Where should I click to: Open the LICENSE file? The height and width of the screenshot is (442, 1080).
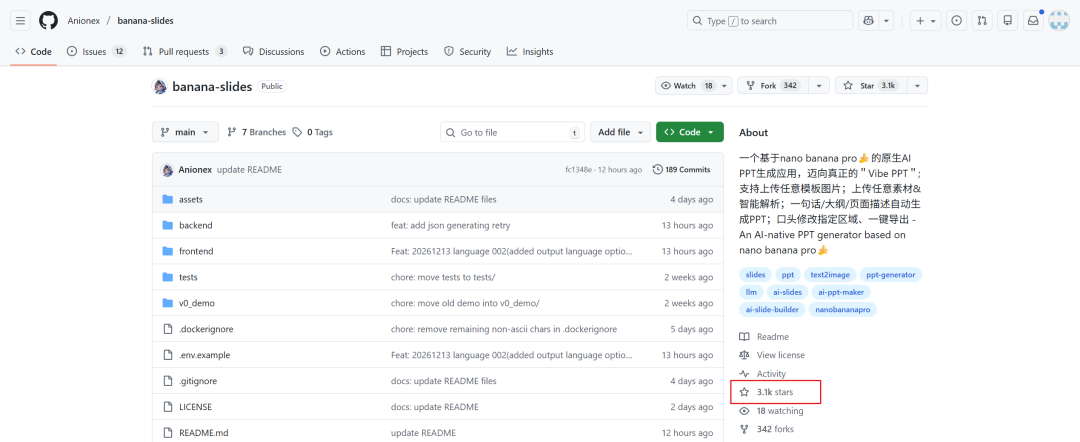coord(196,407)
